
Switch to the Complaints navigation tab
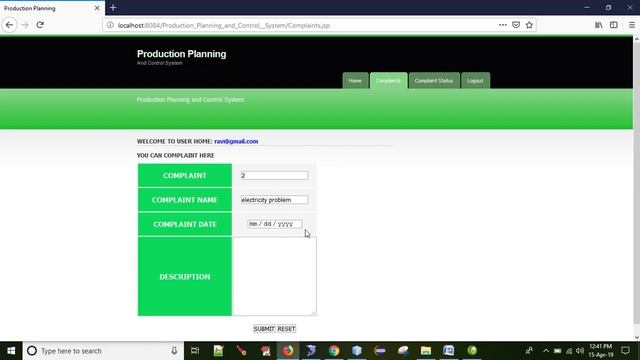coord(388,81)
